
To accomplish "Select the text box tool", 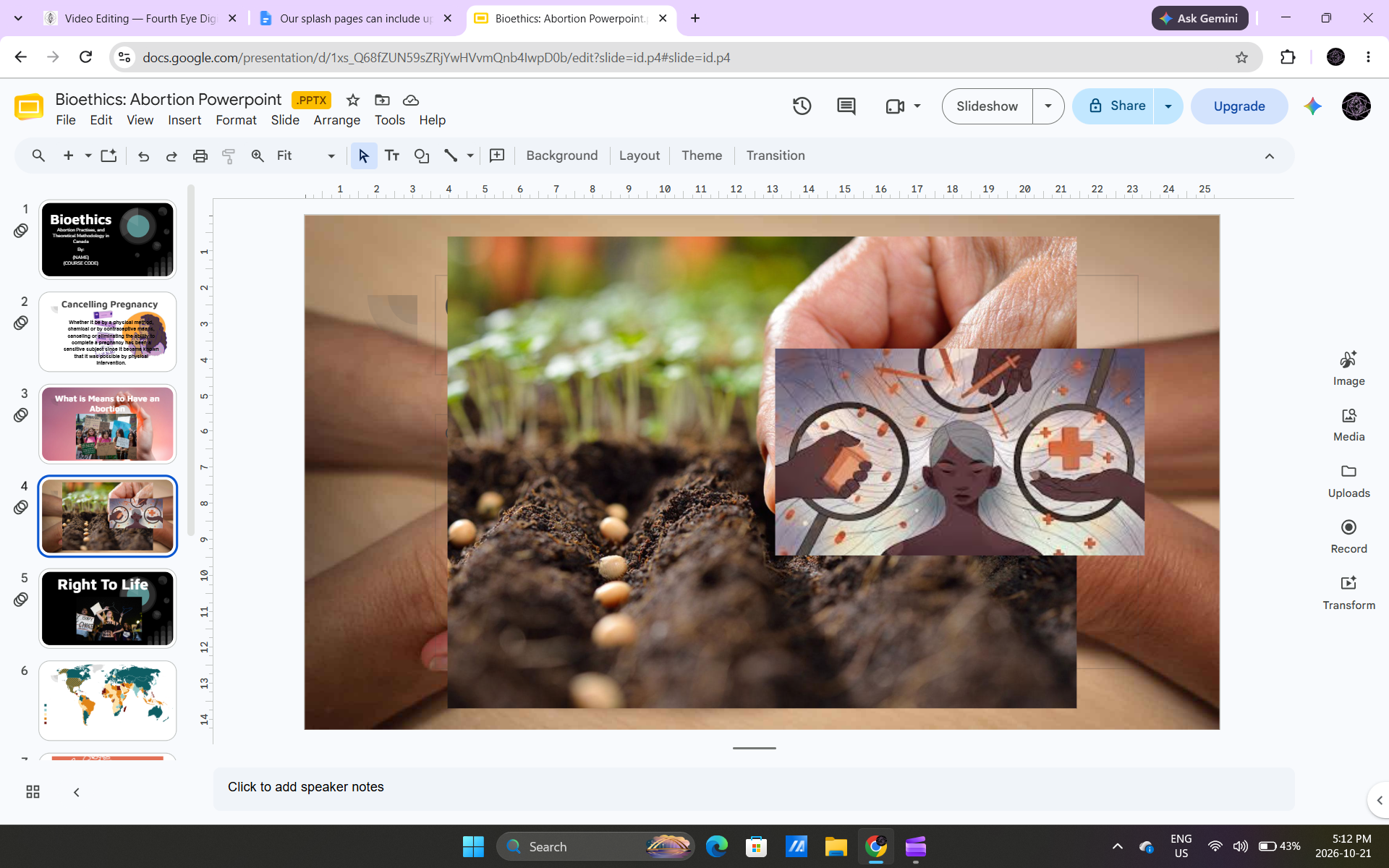I will [x=392, y=156].
